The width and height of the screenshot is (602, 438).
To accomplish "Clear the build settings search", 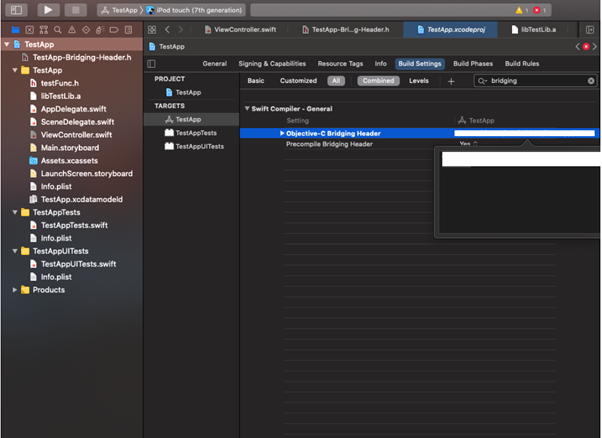I will coord(591,81).
